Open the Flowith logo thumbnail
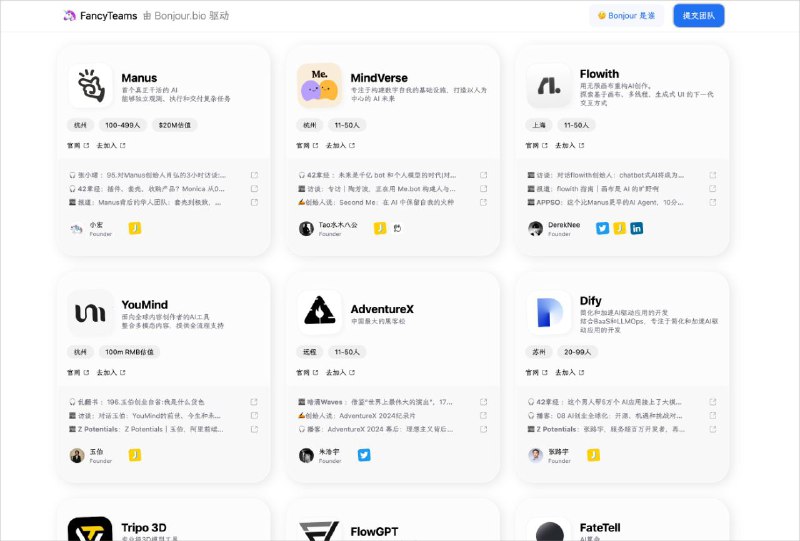 click(548, 85)
